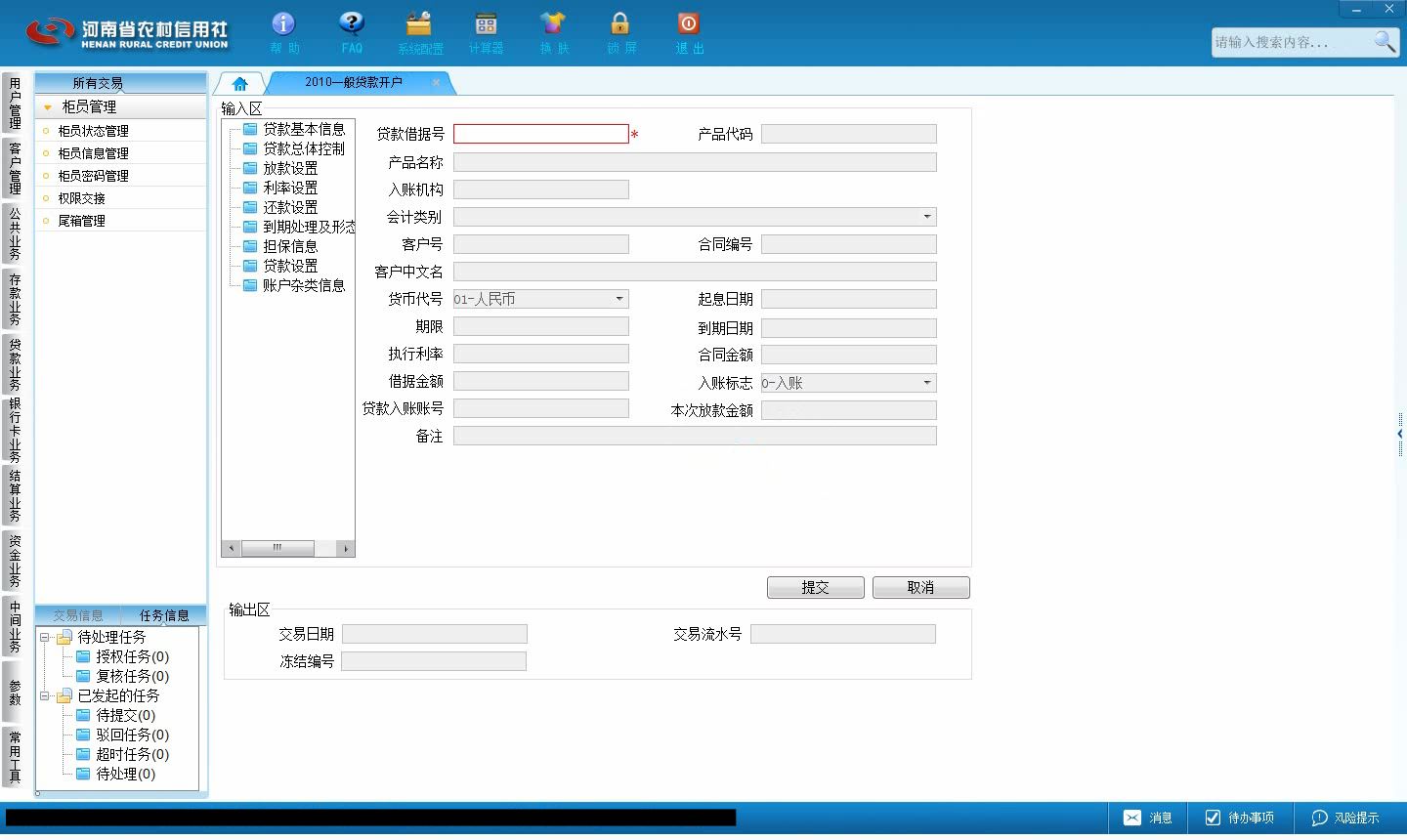Click the tree scrollbar right arrow
This screenshot has height=840, width=1407.
346,548
